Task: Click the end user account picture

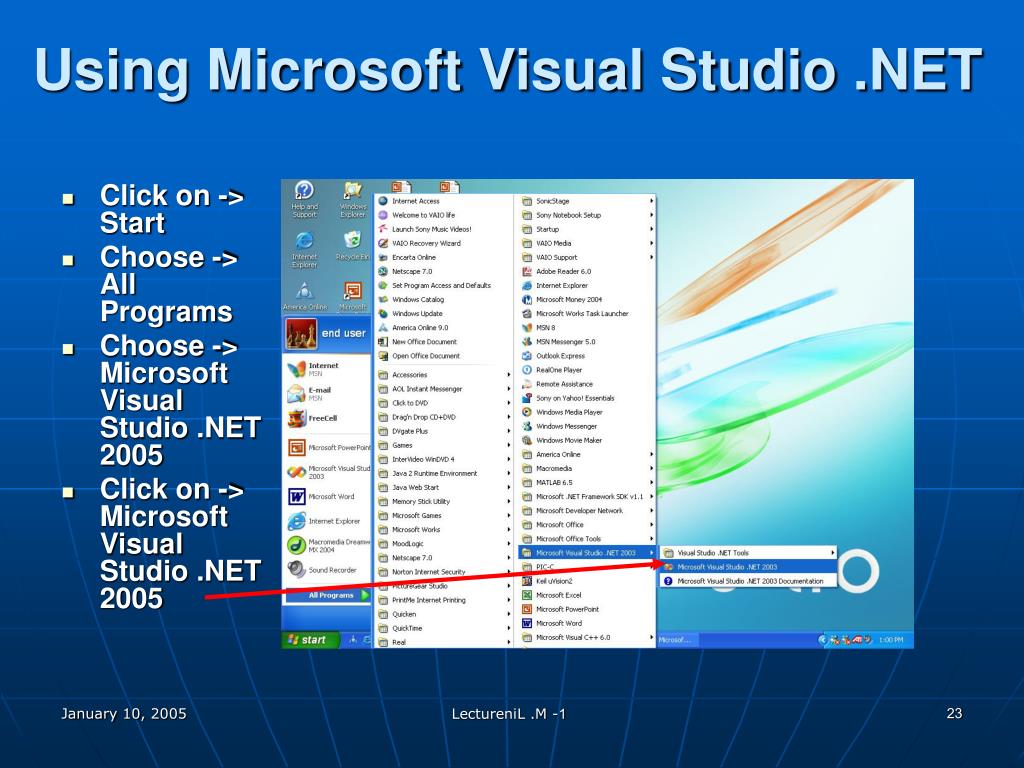Action: tap(301, 334)
